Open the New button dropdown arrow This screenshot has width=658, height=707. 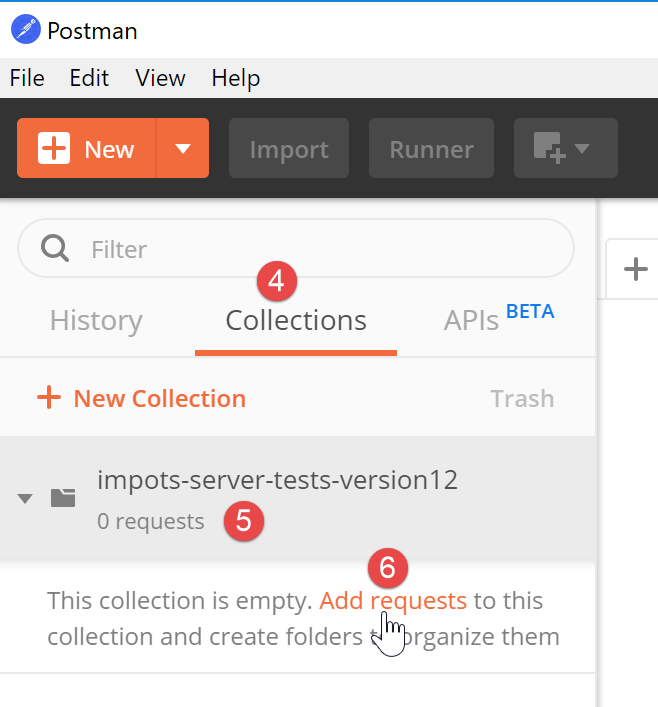pos(182,149)
